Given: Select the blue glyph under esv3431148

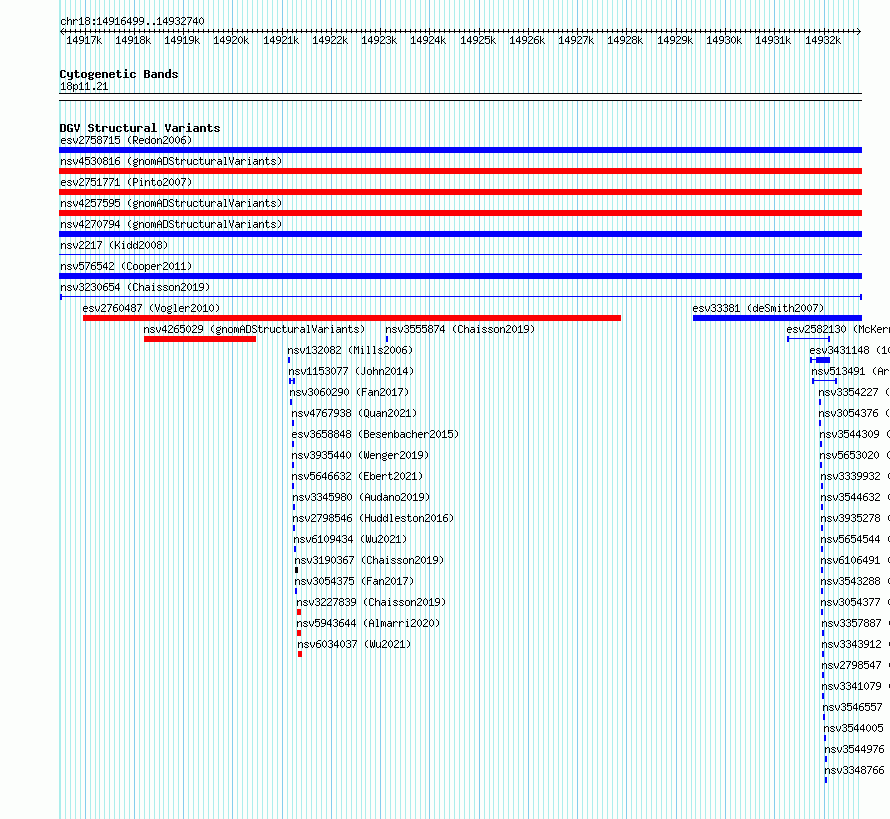Looking at the screenshot, I should point(820,360).
